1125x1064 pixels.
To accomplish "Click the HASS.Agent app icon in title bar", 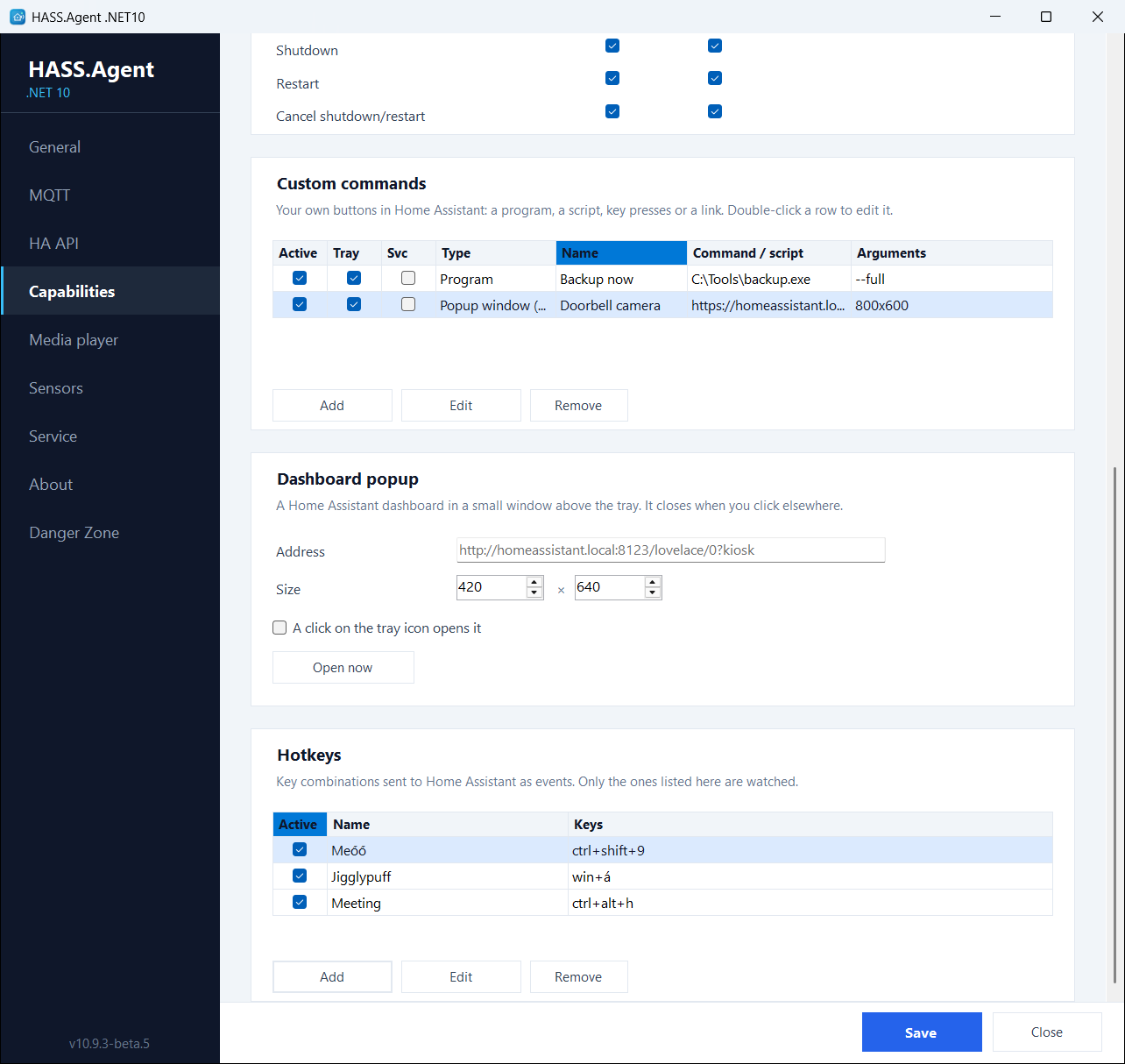I will 18,17.
